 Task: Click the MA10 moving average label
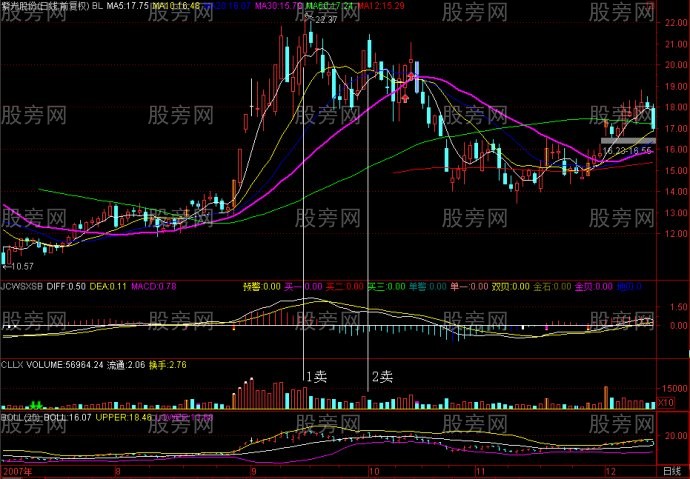coord(175,6)
